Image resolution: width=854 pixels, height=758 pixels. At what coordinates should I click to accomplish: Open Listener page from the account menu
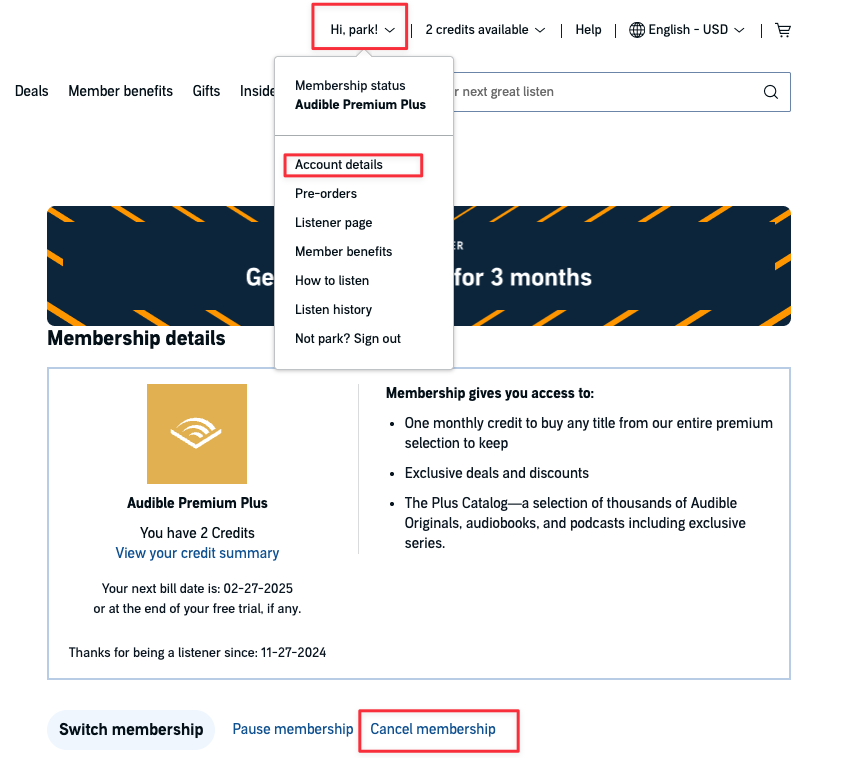click(333, 222)
